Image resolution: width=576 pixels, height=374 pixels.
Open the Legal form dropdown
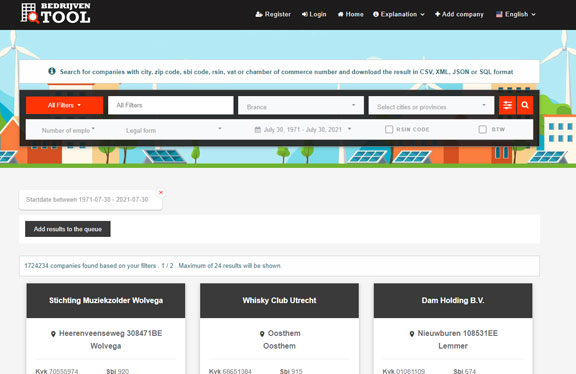[x=173, y=130]
